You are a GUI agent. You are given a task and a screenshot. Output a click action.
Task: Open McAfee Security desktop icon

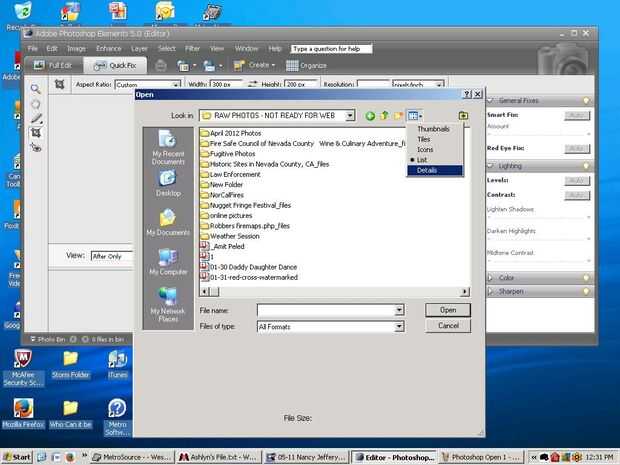23,368
